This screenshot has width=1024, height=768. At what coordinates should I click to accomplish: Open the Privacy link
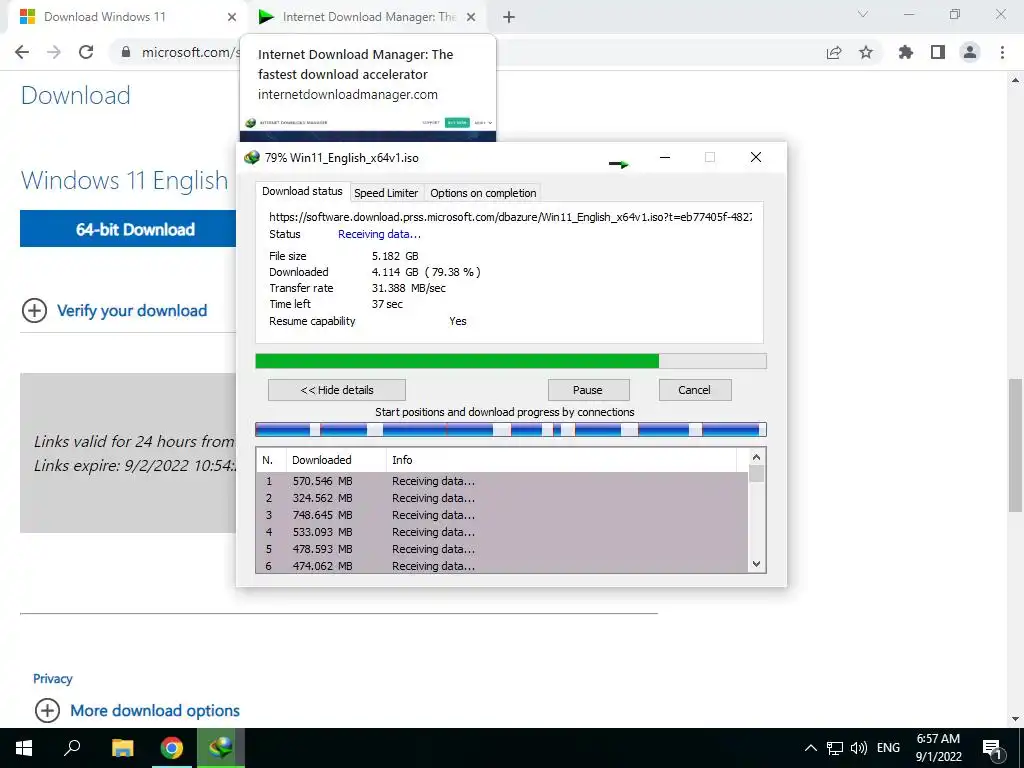(x=53, y=679)
